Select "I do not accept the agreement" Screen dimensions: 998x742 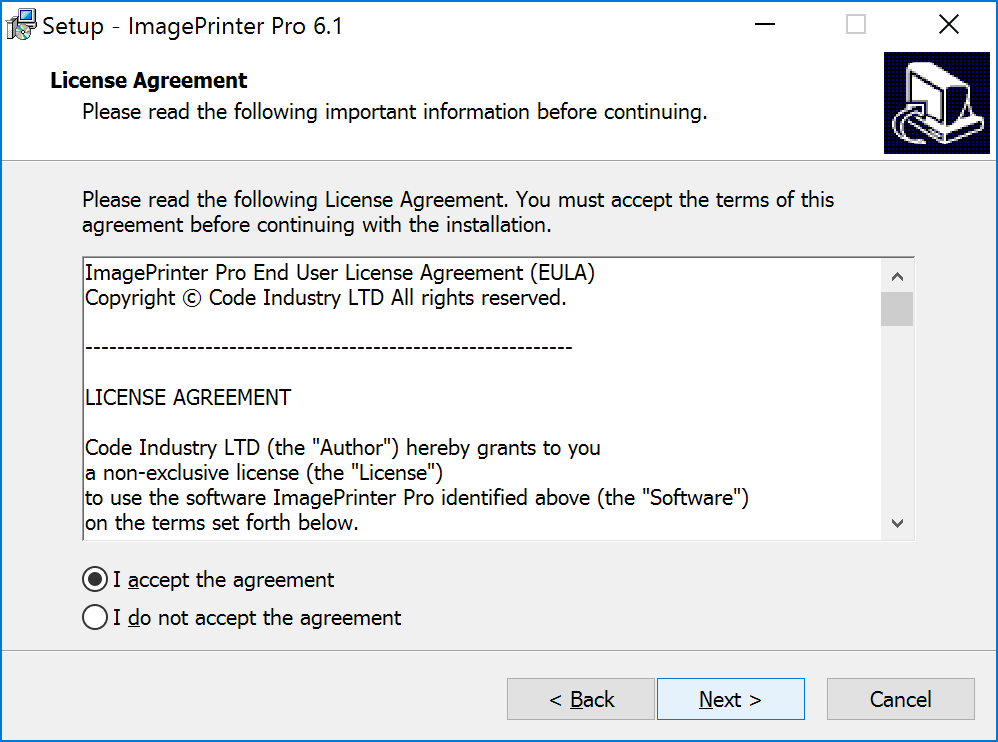(242, 618)
